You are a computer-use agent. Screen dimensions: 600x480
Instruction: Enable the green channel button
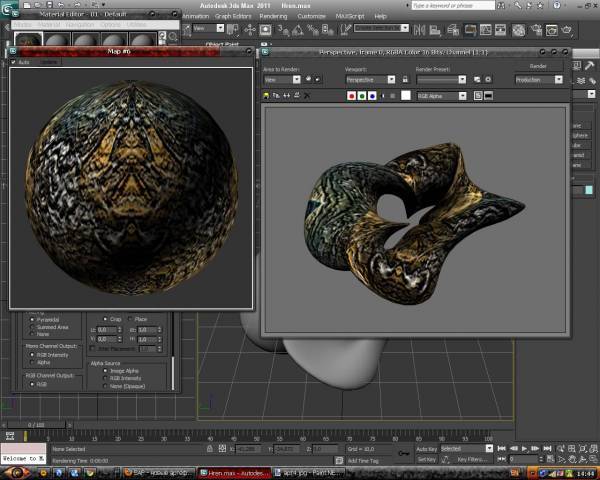(x=362, y=96)
